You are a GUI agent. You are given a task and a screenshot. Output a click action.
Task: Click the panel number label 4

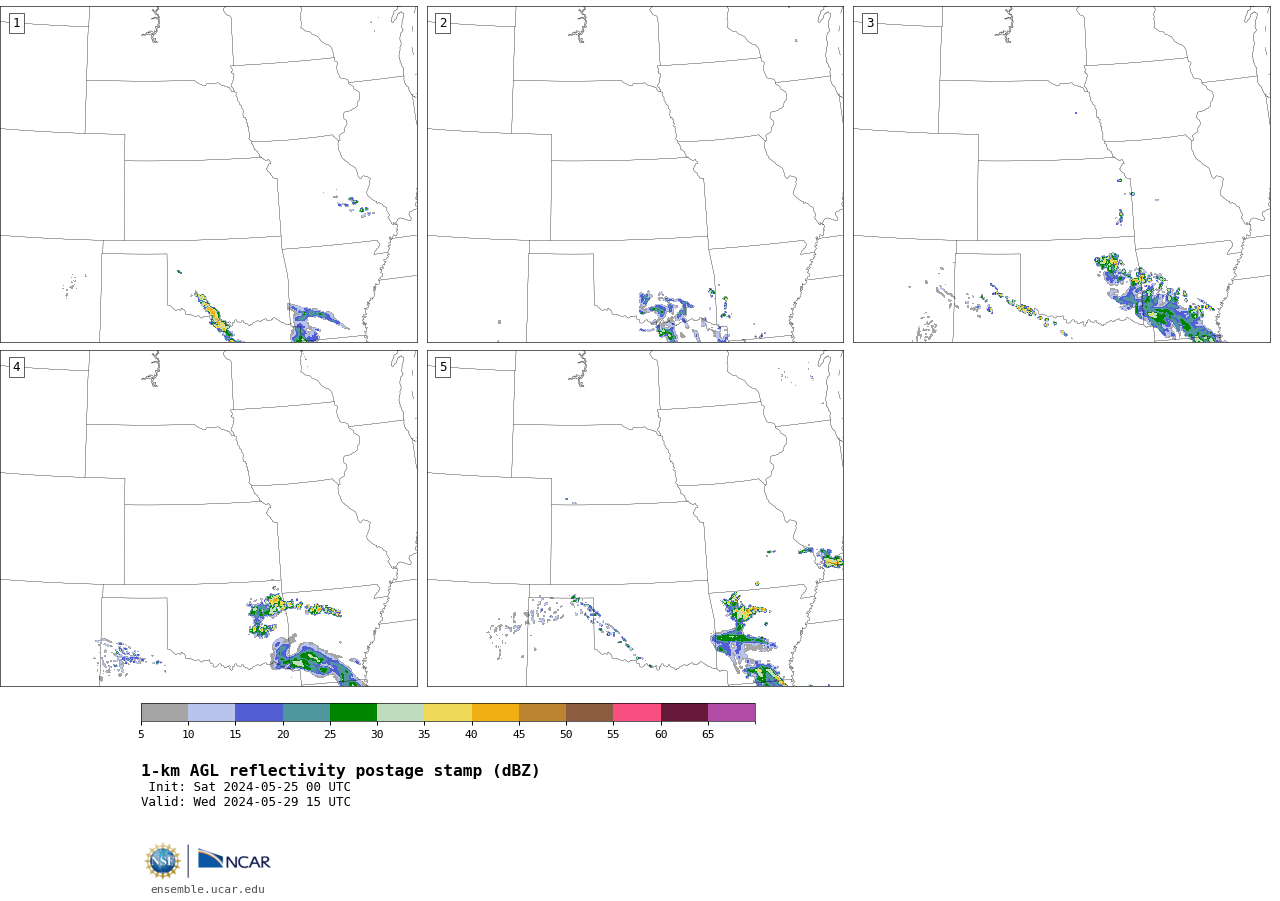point(16,367)
